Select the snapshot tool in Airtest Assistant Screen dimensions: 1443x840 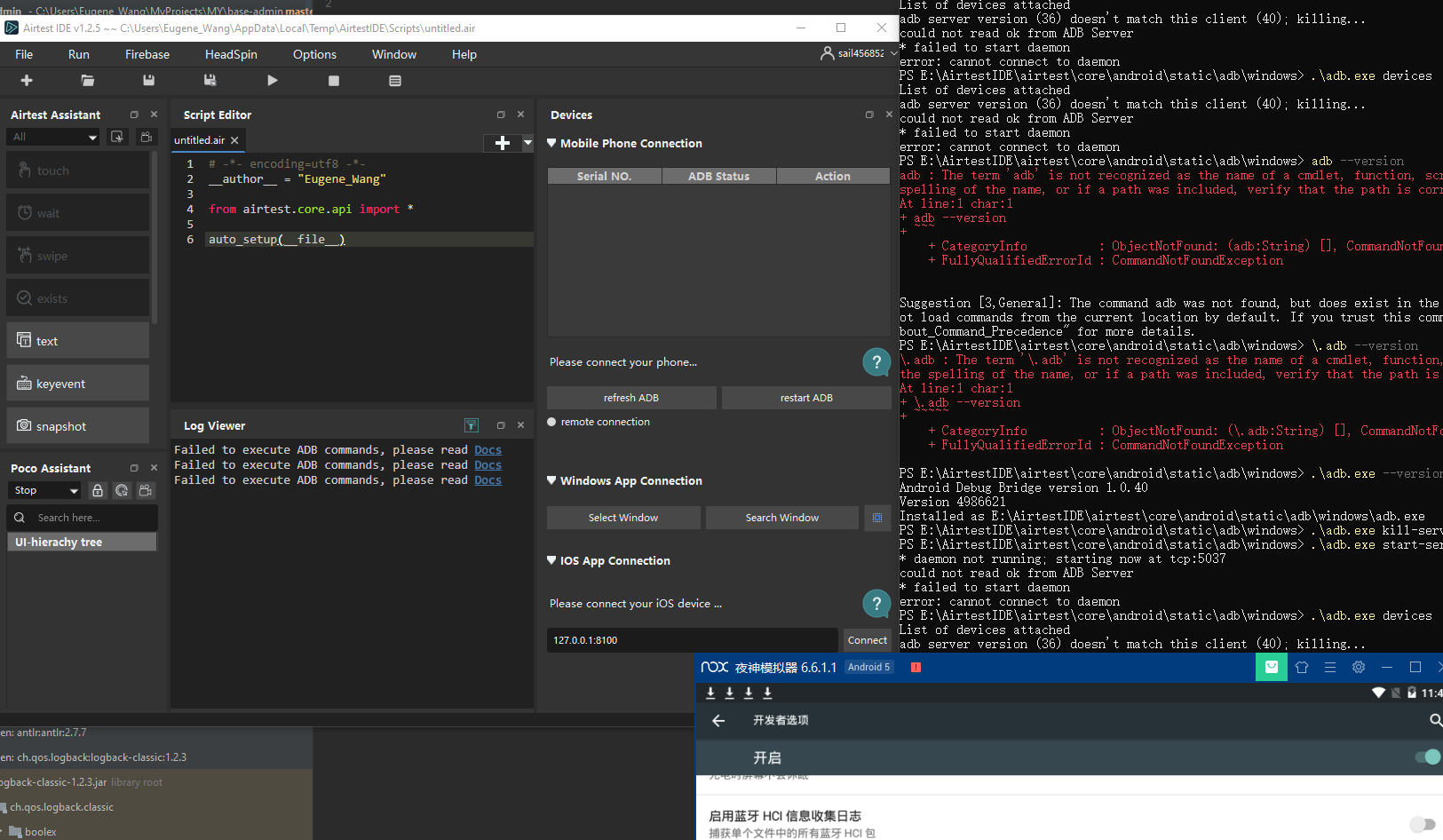(77, 425)
